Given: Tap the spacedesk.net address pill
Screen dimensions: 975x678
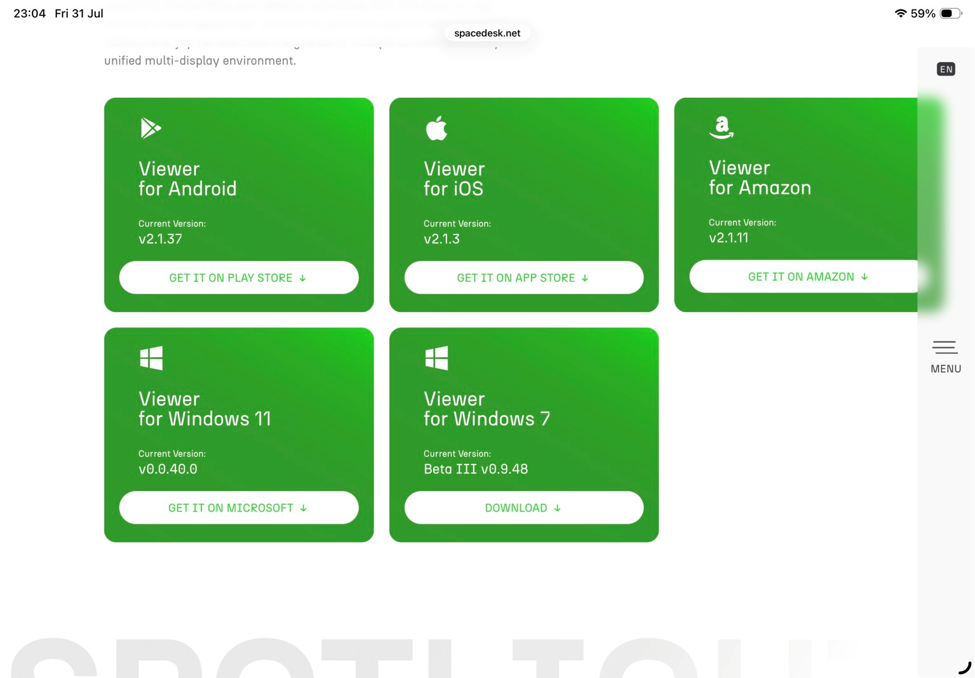Looking at the screenshot, I should point(488,33).
